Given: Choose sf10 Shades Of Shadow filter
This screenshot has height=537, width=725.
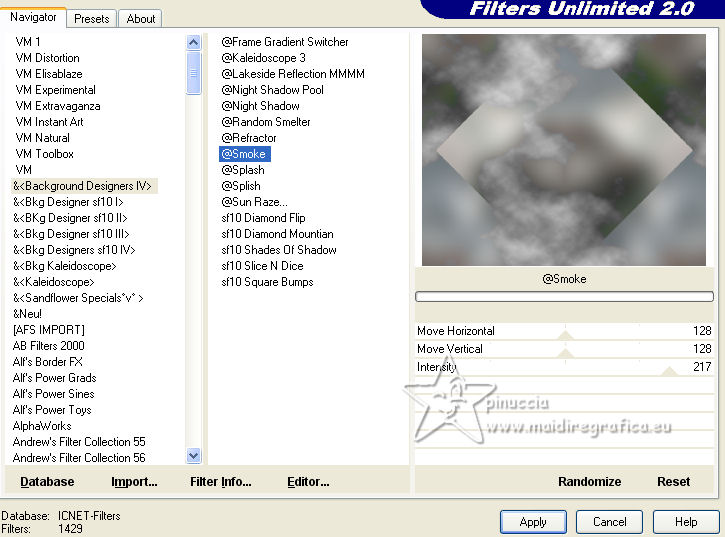Looking at the screenshot, I should coord(279,250).
